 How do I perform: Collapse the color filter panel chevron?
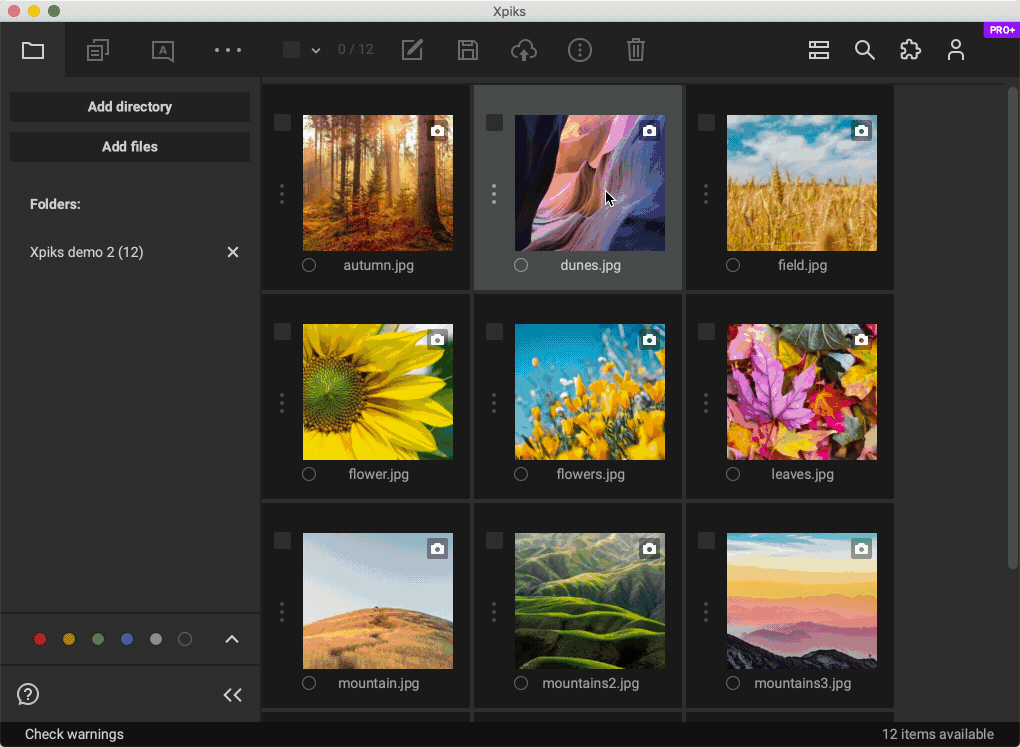tap(232, 639)
